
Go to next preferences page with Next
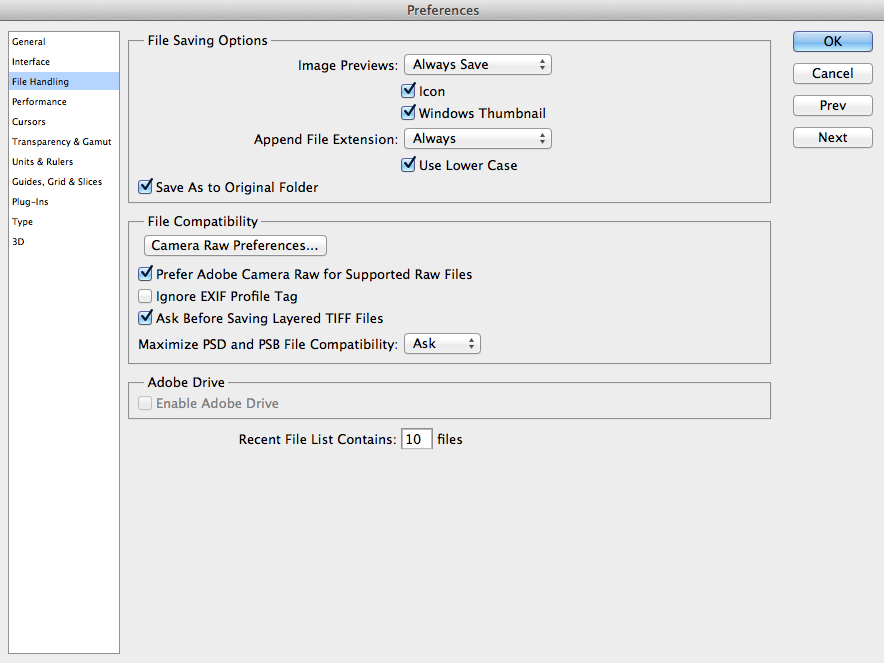pos(832,138)
